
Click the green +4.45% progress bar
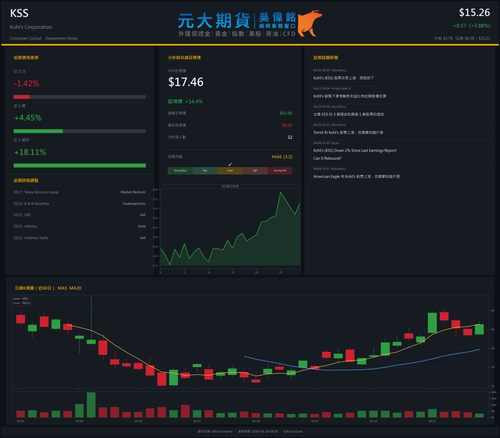pos(38,131)
